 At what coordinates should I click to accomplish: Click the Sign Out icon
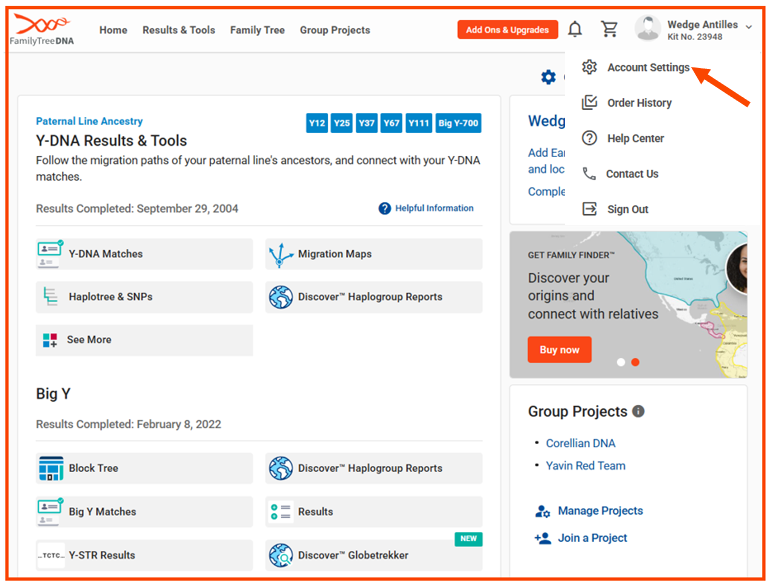[589, 209]
